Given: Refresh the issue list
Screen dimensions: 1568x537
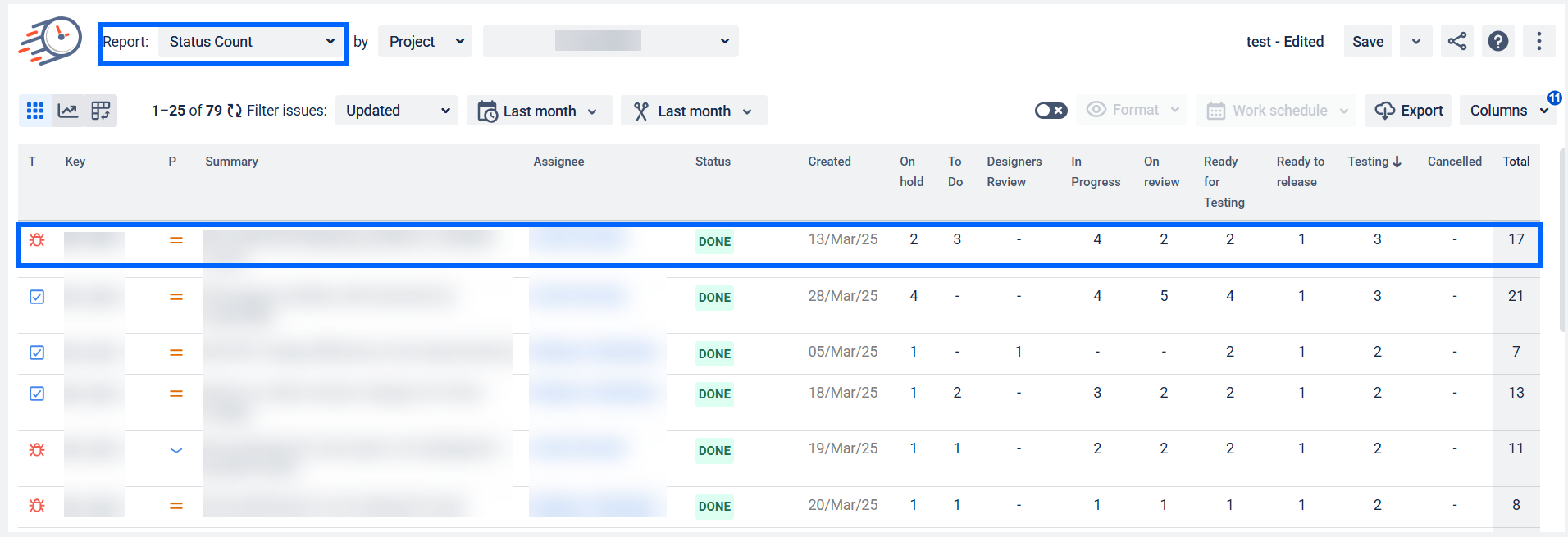Looking at the screenshot, I should click(x=235, y=111).
